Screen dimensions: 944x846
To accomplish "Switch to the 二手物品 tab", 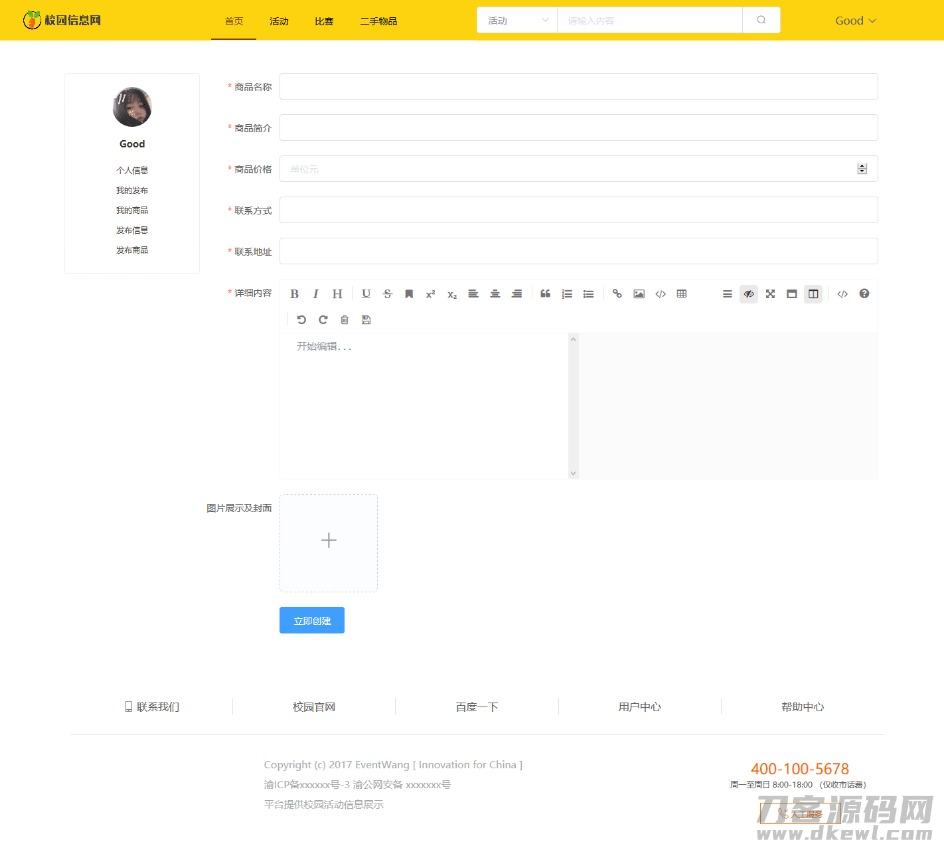I will (378, 20).
